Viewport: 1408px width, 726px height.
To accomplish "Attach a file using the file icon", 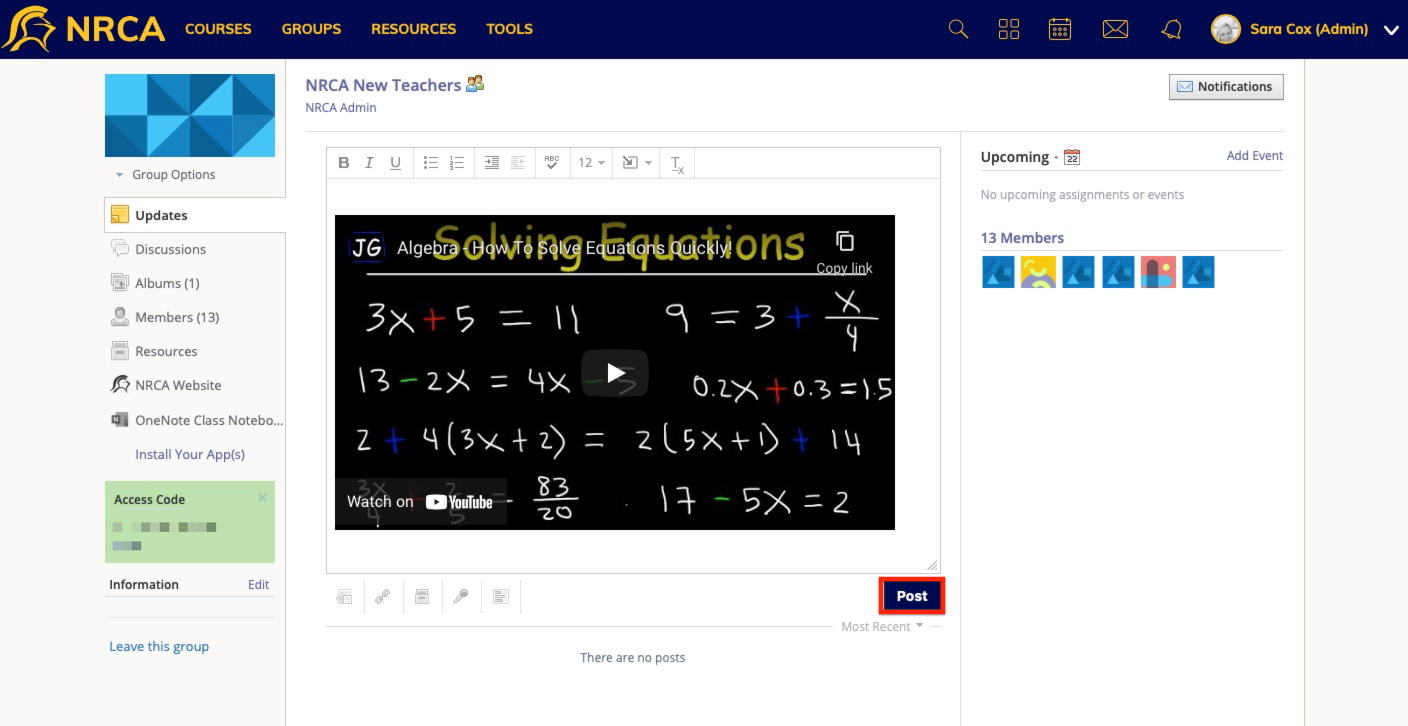I will pos(344,597).
